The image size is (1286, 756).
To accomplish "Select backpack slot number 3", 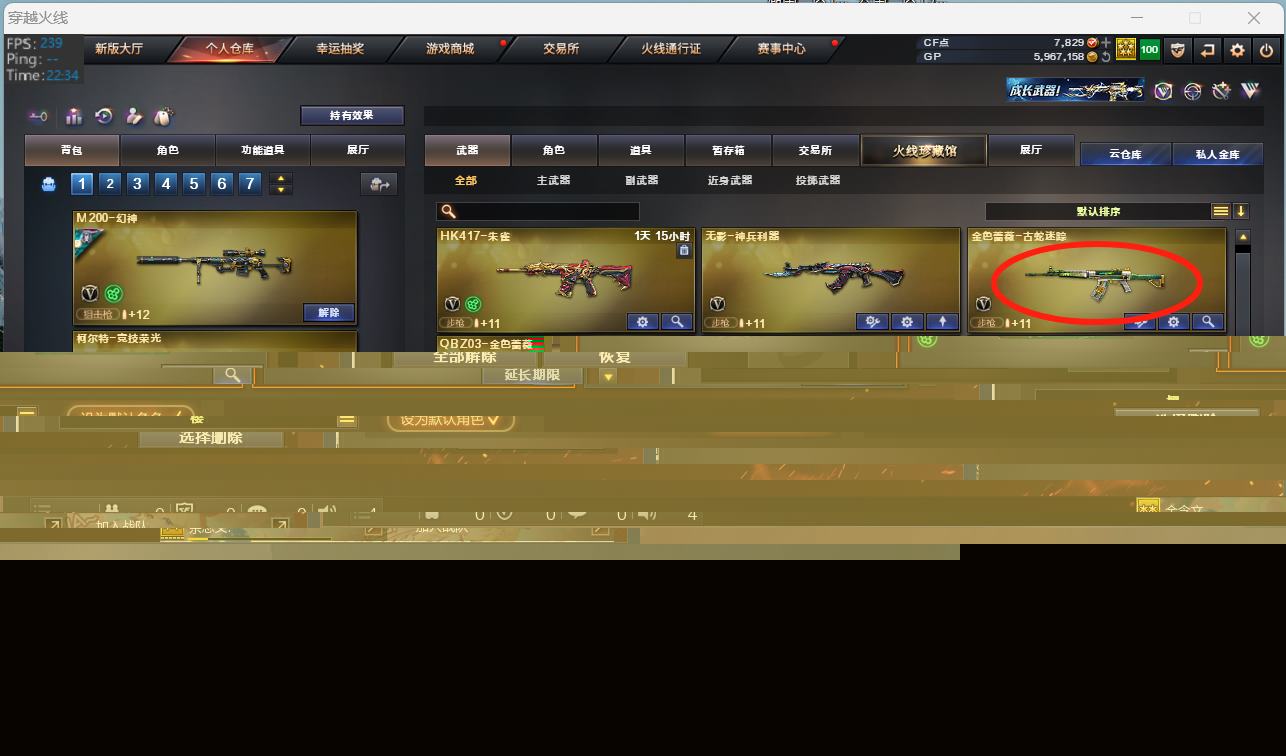I will point(138,183).
